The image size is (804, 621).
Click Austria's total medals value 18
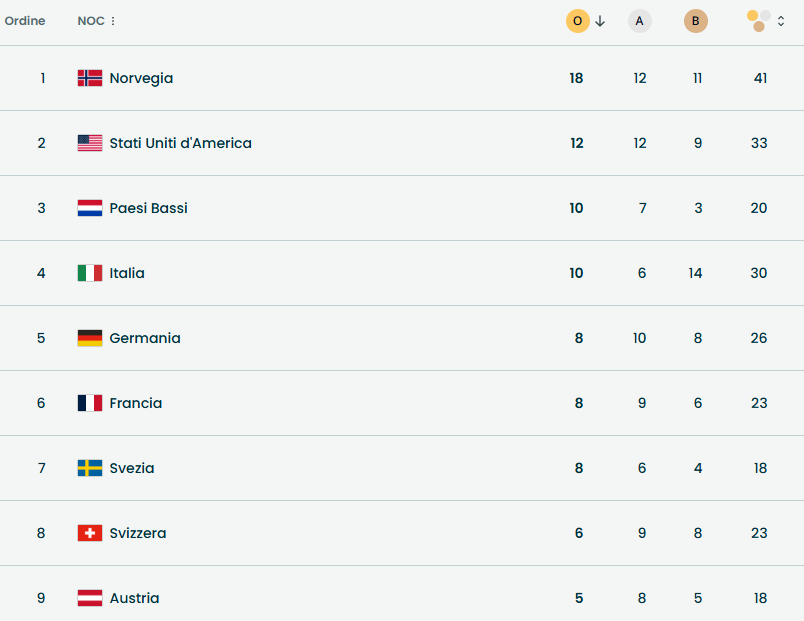(760, 598)
